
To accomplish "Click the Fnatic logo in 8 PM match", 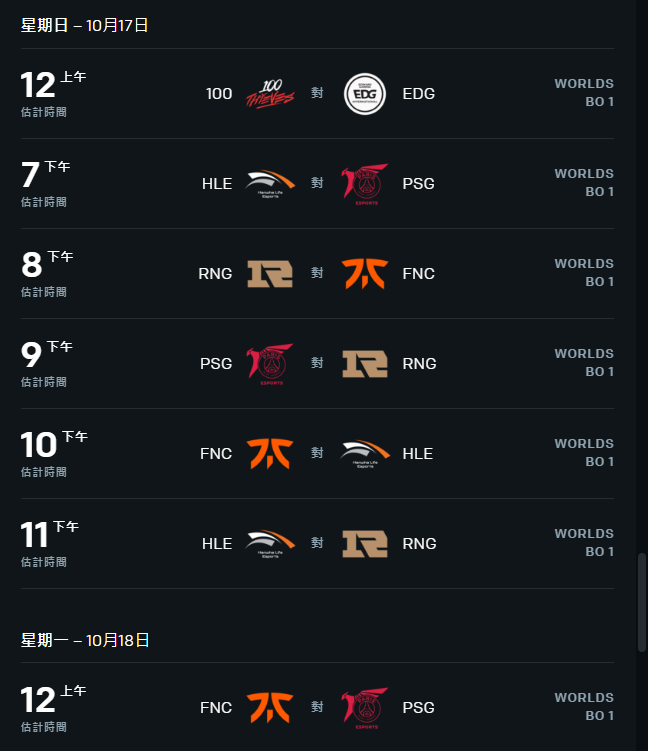I will [x=365, y=274].
